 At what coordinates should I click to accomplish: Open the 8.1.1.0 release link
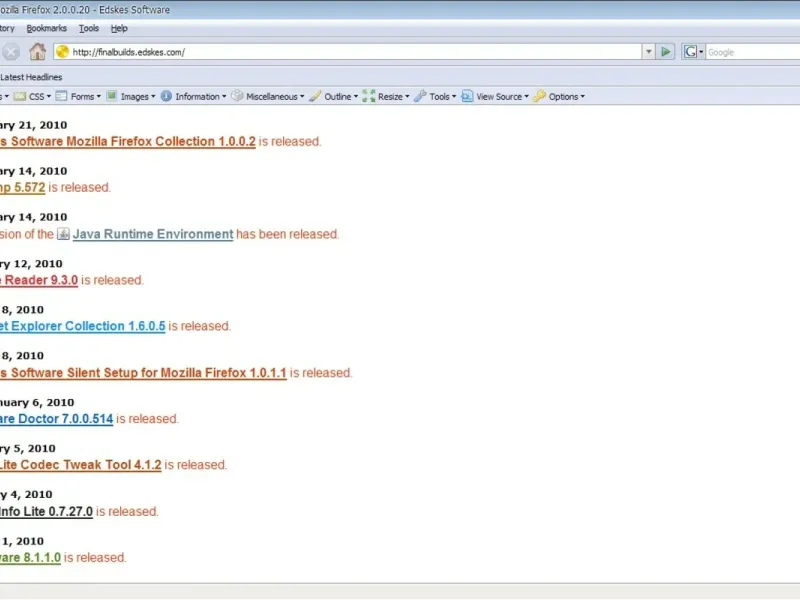tap(30, 558)
